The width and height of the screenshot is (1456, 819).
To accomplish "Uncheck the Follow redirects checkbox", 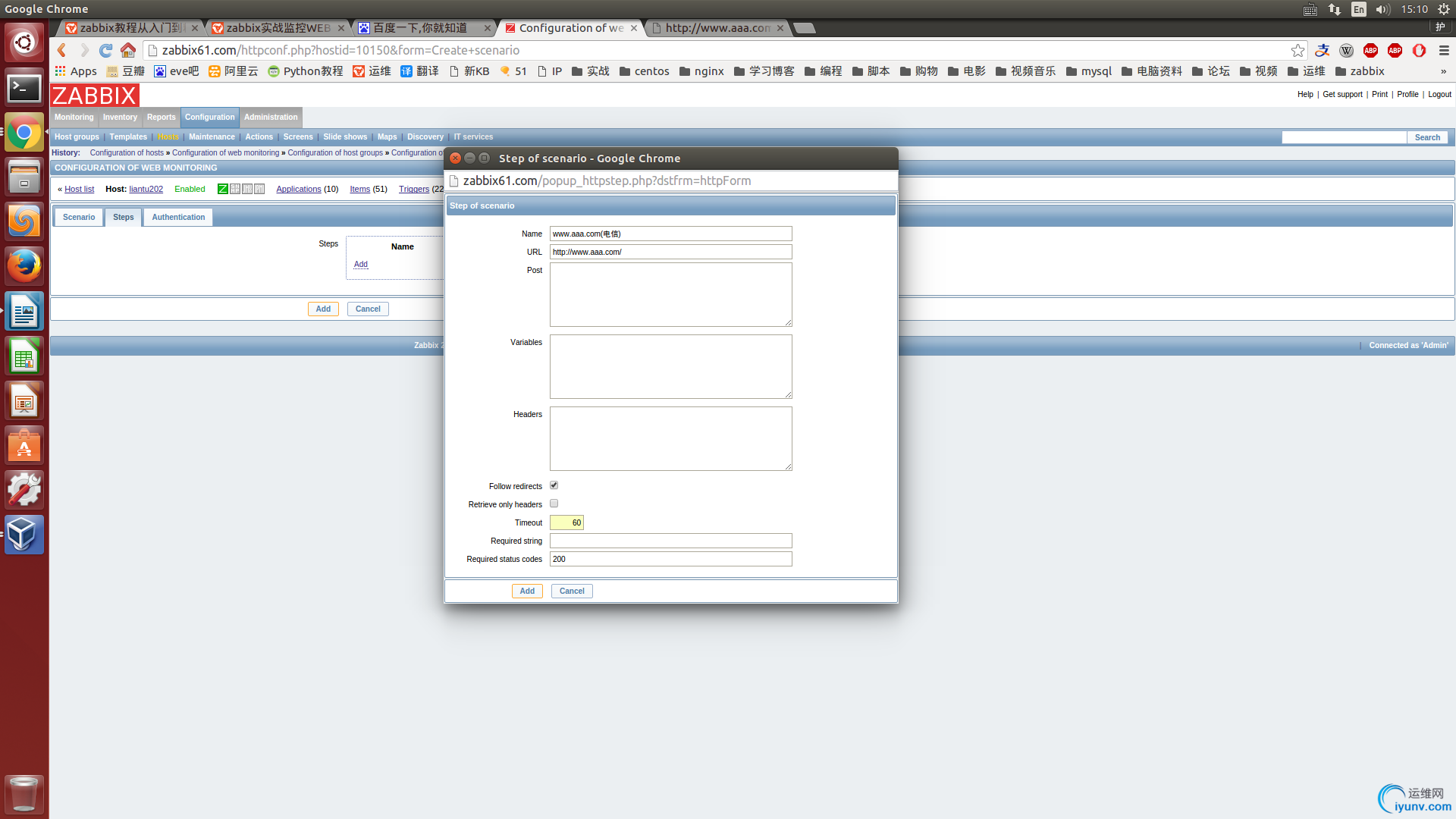I will tap(554, 485).
